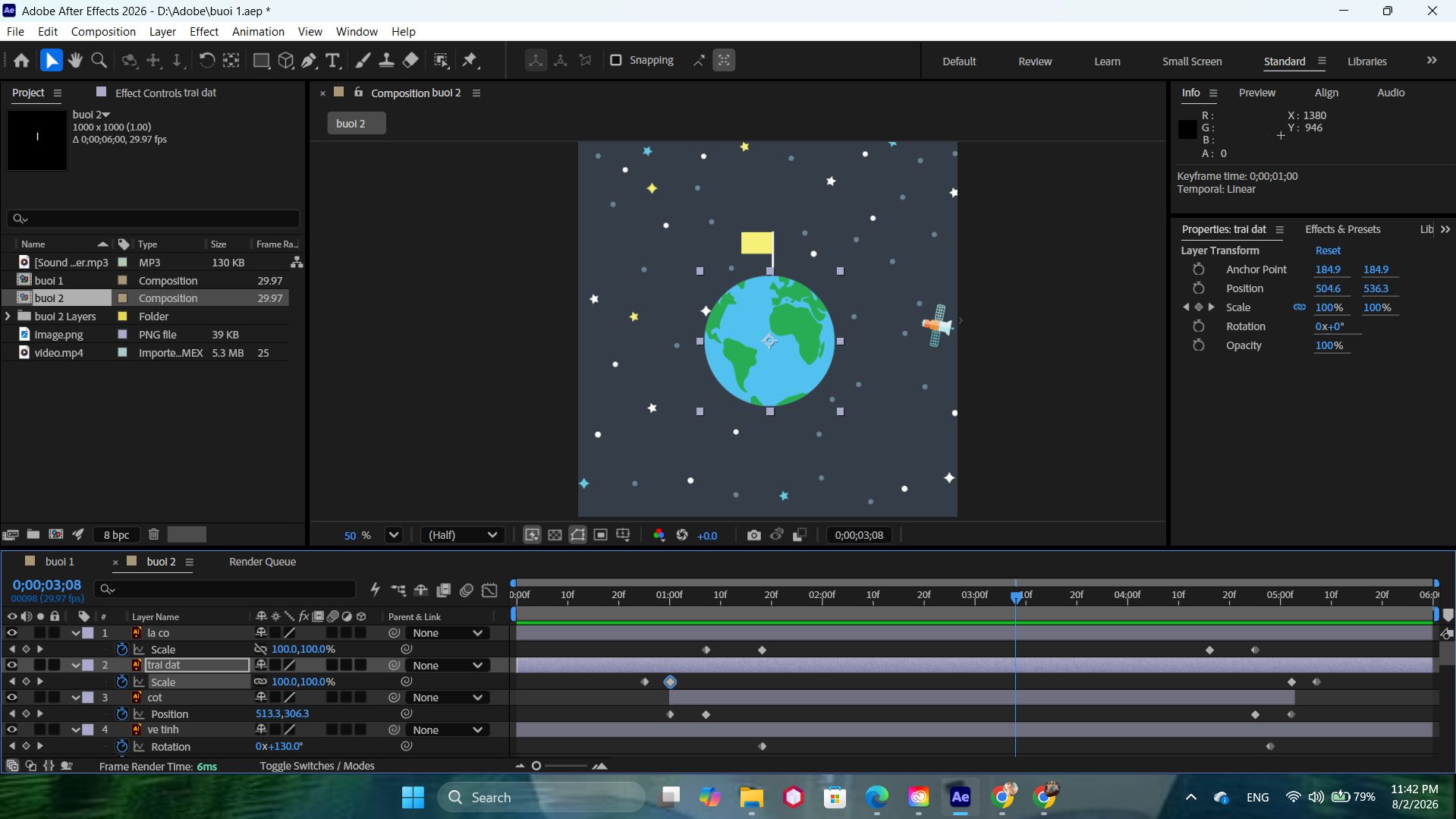Select the Rotation tool
The width and height of the screenshot is (1456, 819).
click(x=206, y=61)
